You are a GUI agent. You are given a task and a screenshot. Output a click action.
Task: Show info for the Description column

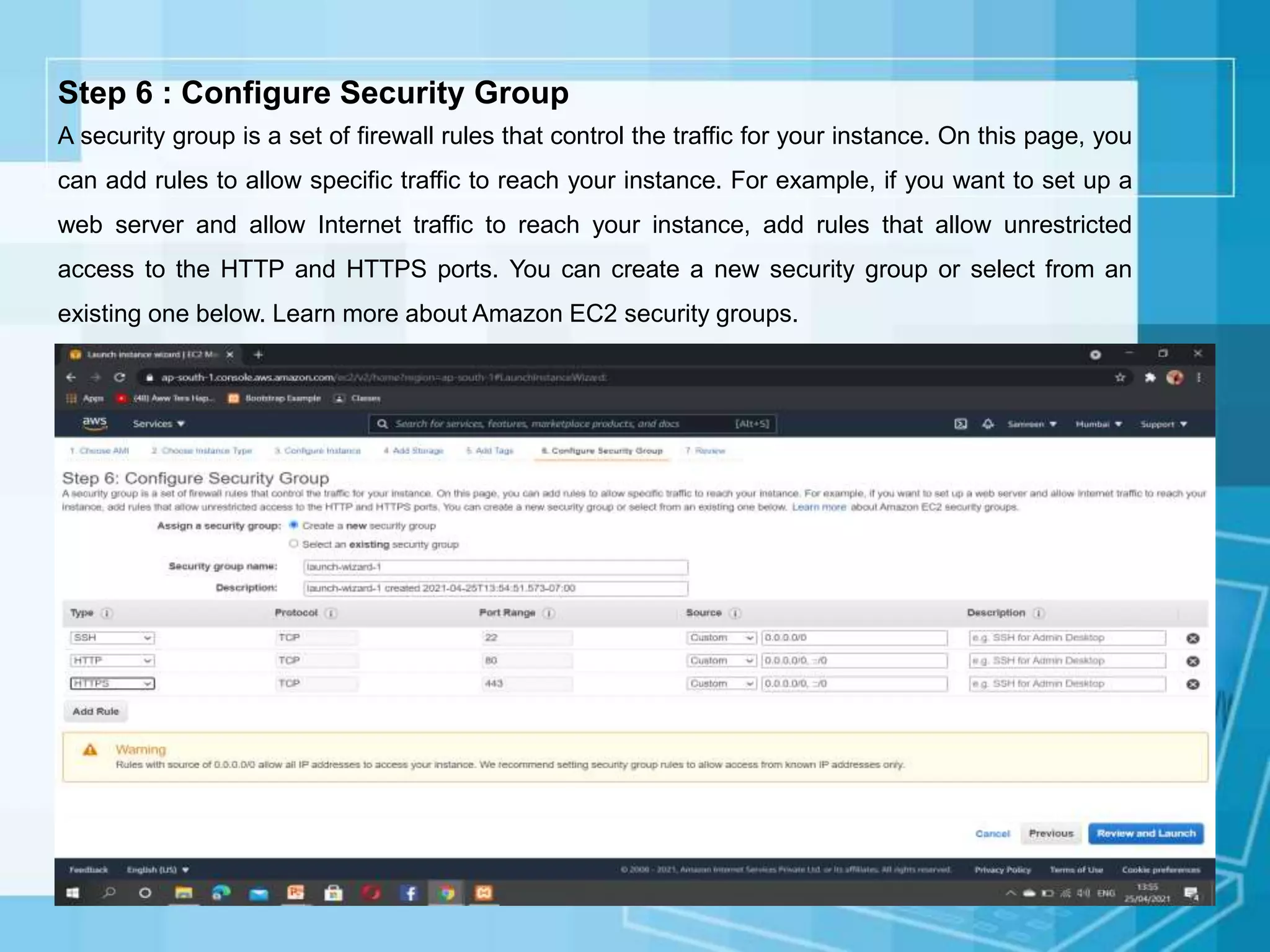click(1039, 613)
